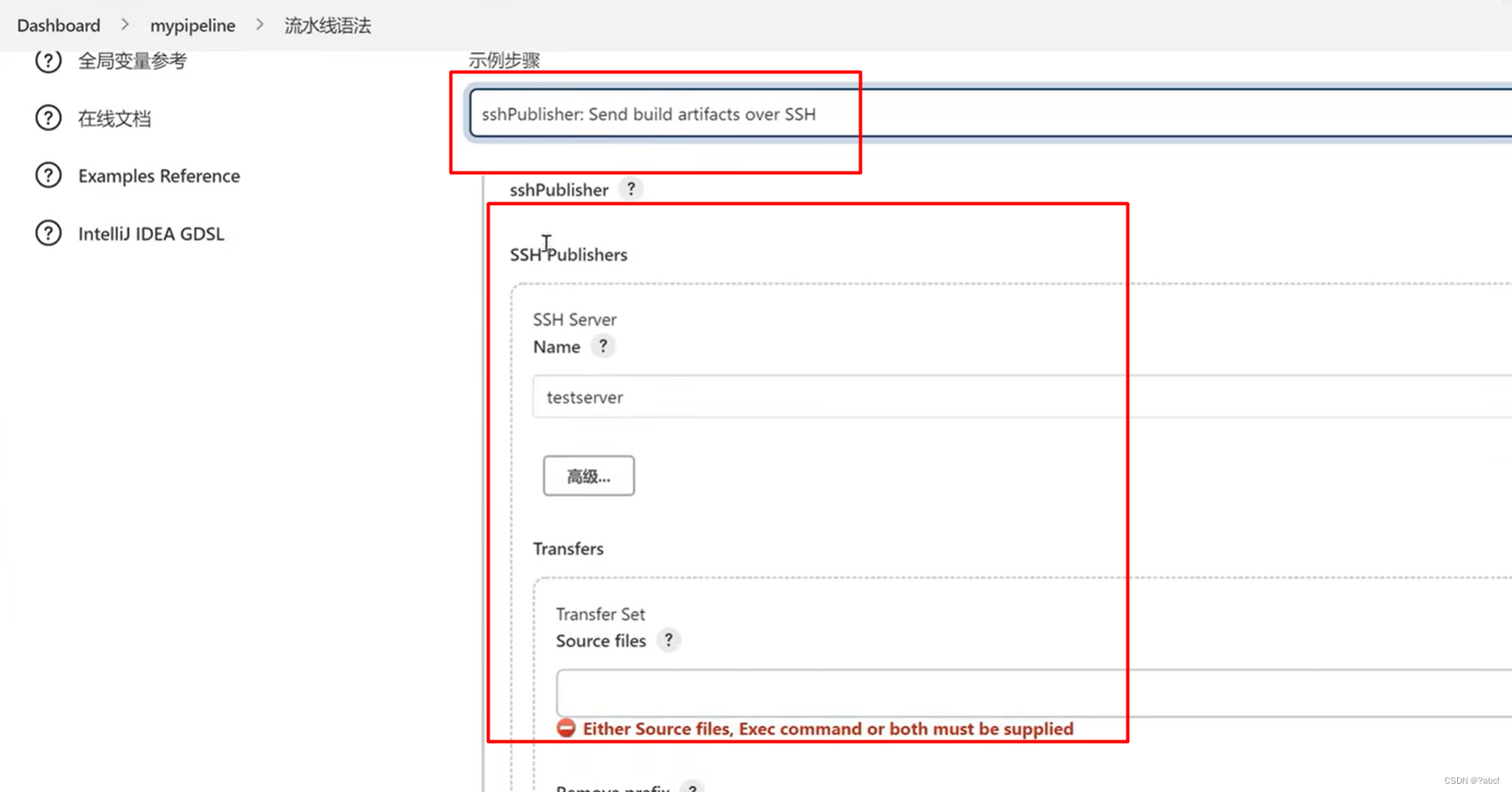
Task: Open the sshPublisher sample step dropdown
Action: tap(990, 113)
